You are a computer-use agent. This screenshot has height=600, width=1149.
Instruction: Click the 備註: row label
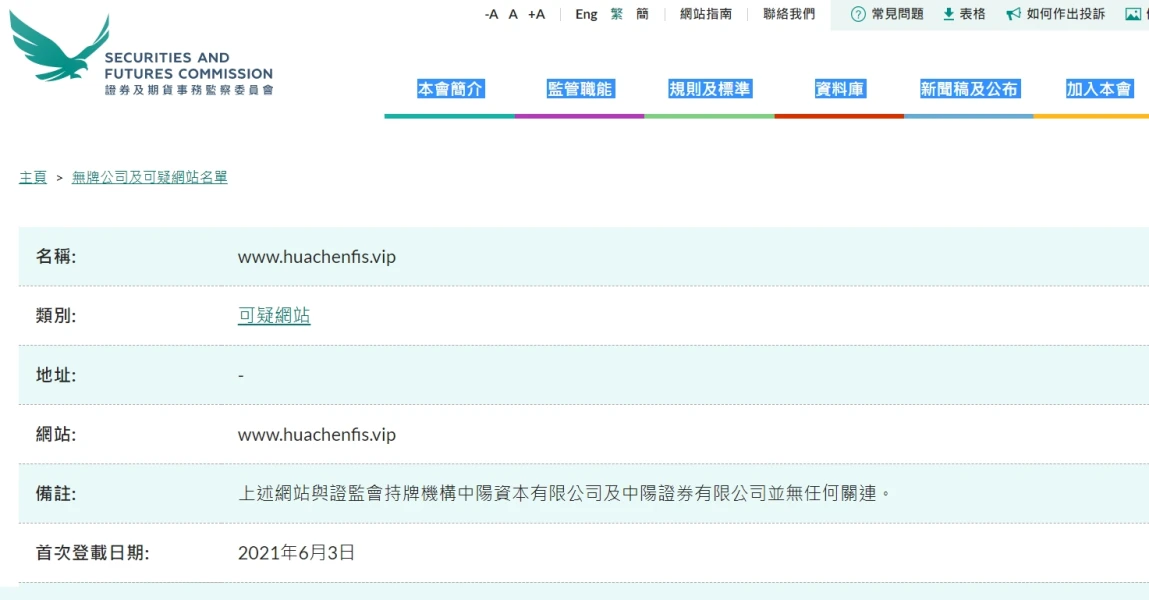click(56, 494)
